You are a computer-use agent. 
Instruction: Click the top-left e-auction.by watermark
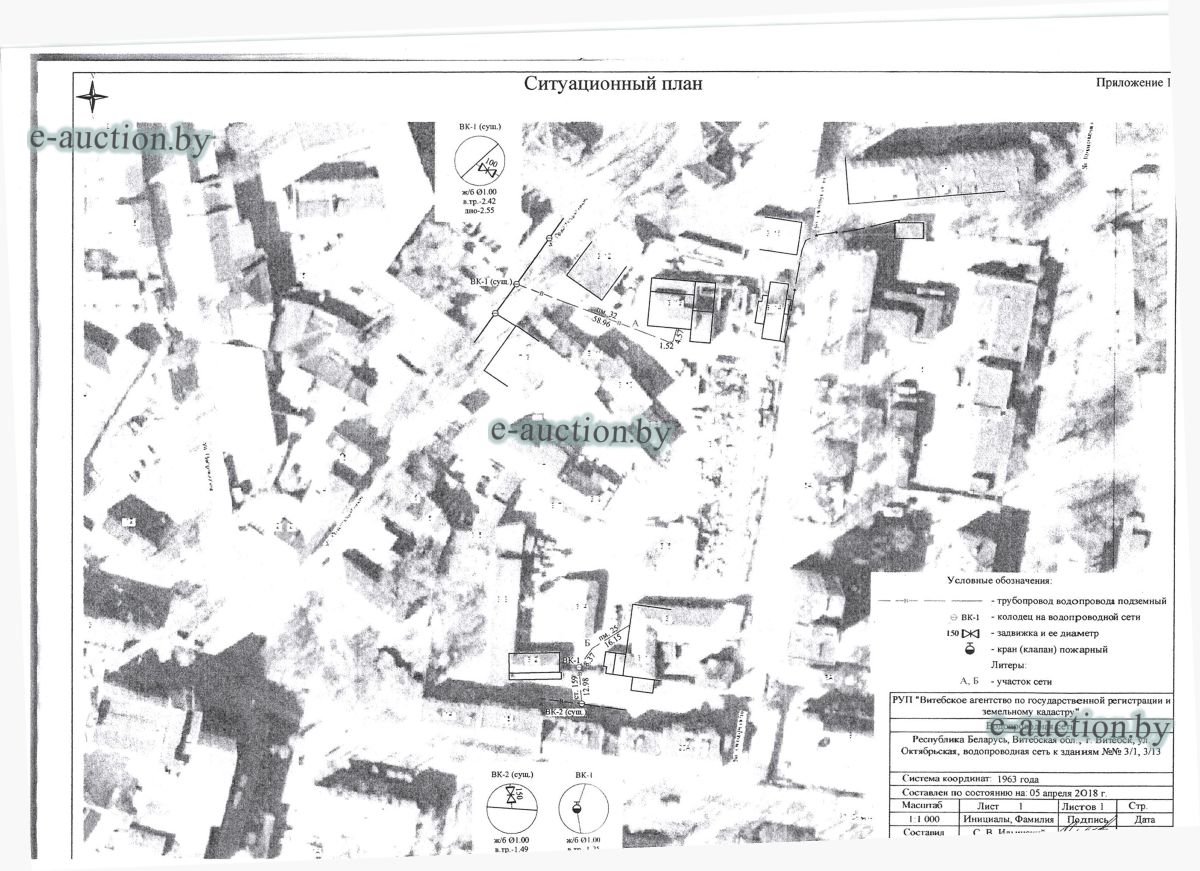(120, 139)
